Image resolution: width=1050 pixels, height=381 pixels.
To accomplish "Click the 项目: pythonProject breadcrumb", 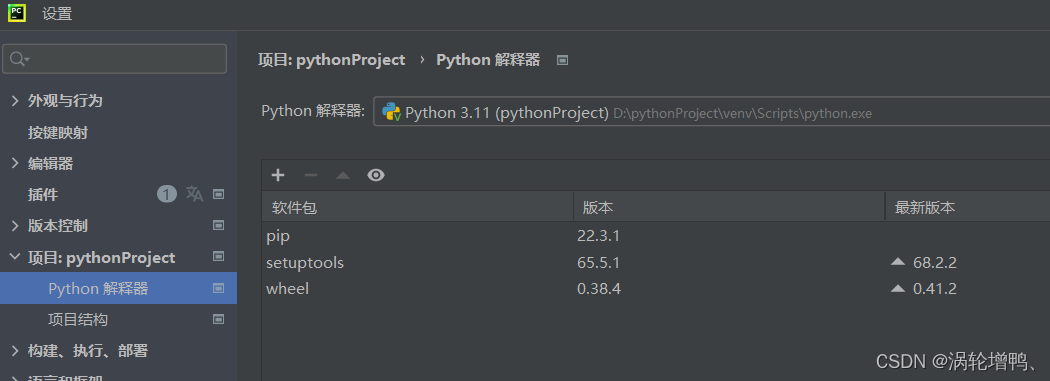I will click(331, 60).
